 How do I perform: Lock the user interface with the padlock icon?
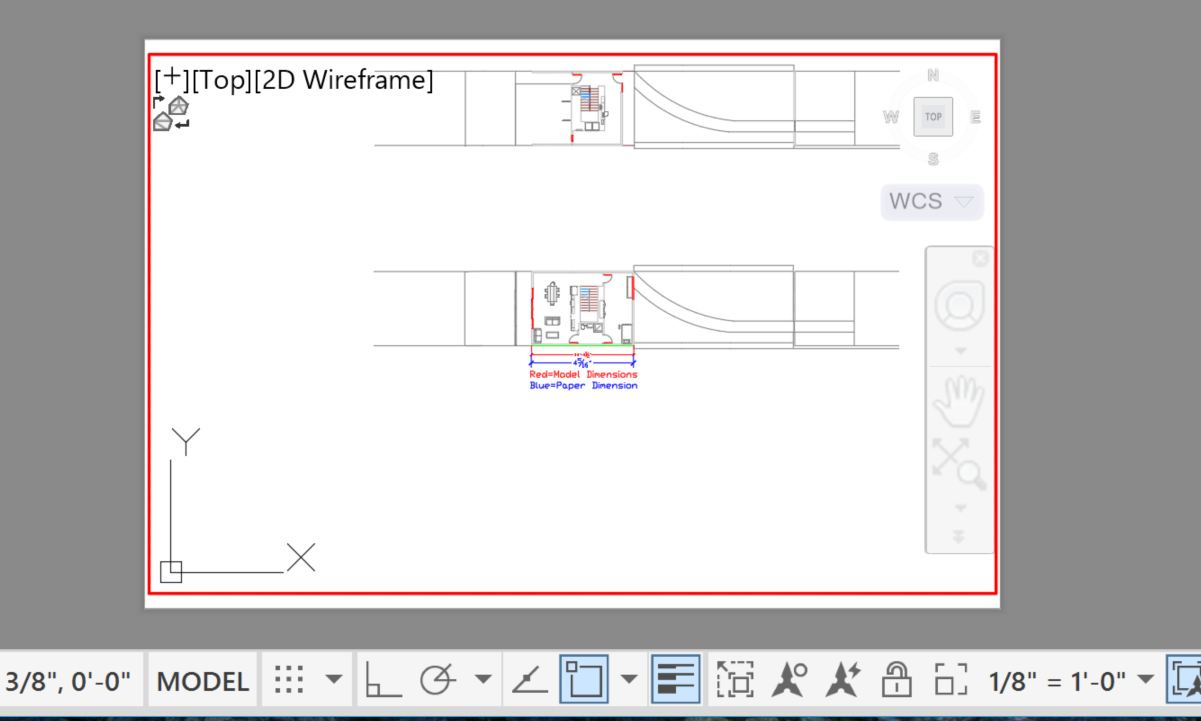tap(897, 678)
